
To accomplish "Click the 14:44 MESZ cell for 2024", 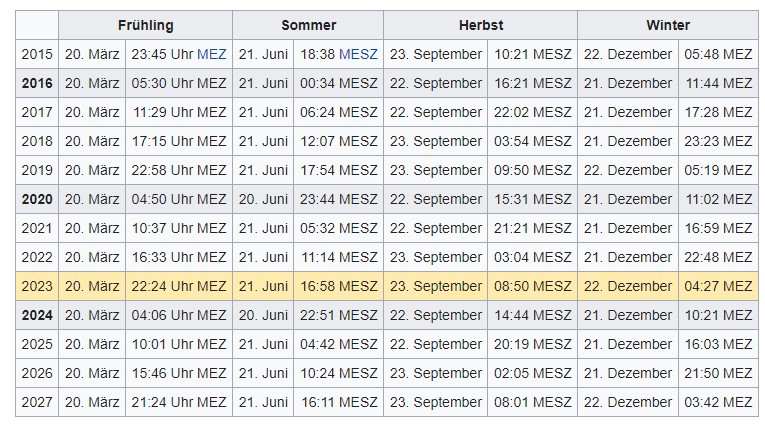I will click(532, 315).
